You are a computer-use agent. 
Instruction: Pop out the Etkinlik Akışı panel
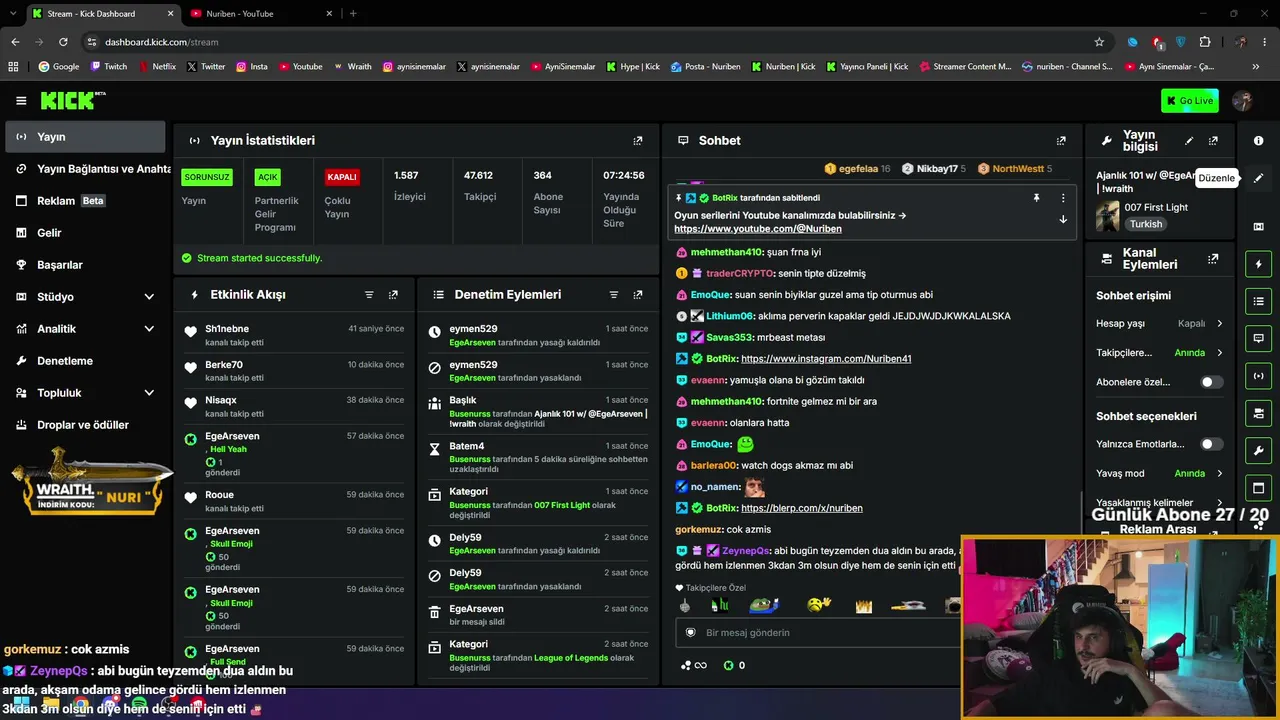coord(393,295)
